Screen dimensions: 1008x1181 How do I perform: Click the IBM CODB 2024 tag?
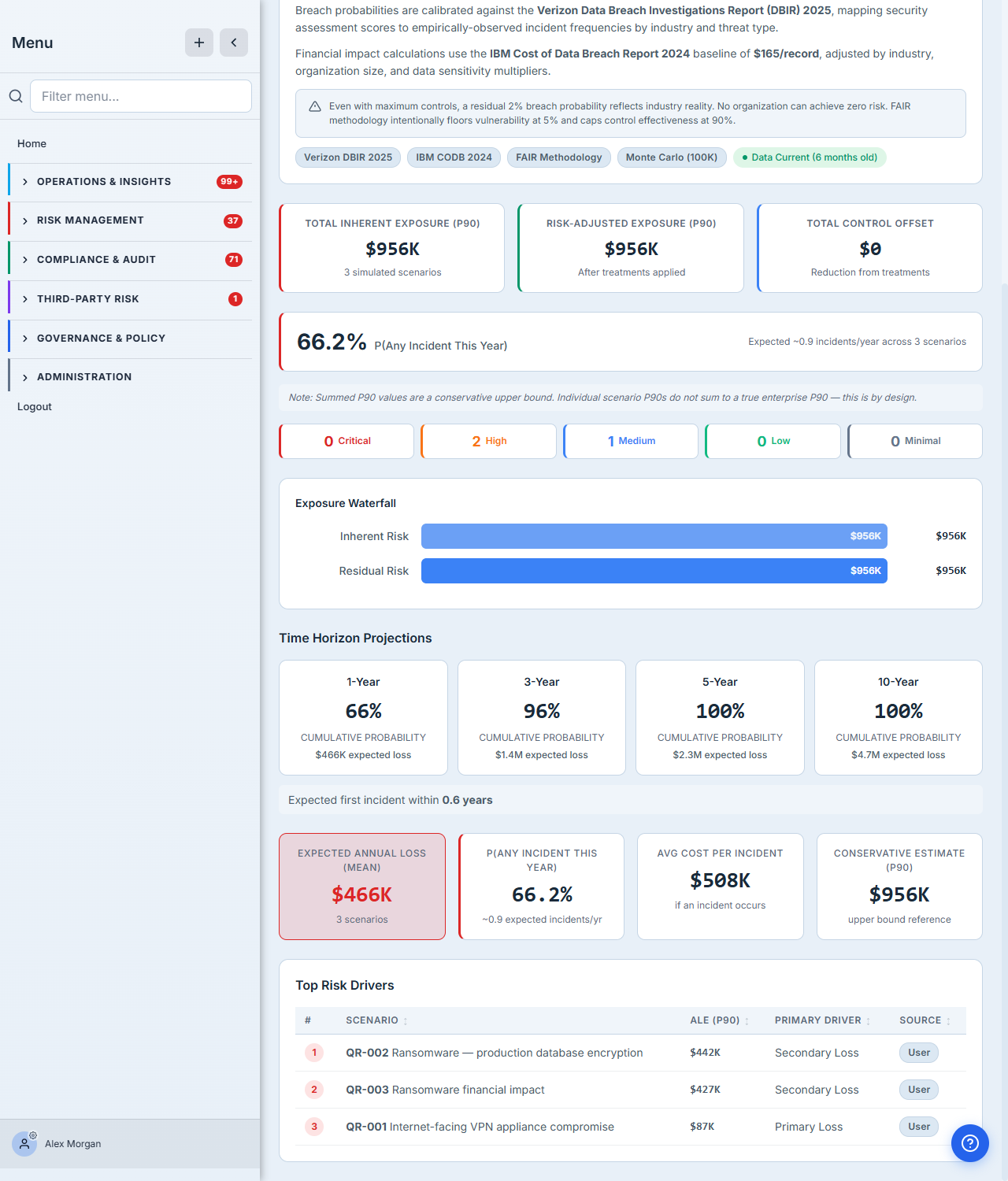pyautogui.click(x=454, y=157)
